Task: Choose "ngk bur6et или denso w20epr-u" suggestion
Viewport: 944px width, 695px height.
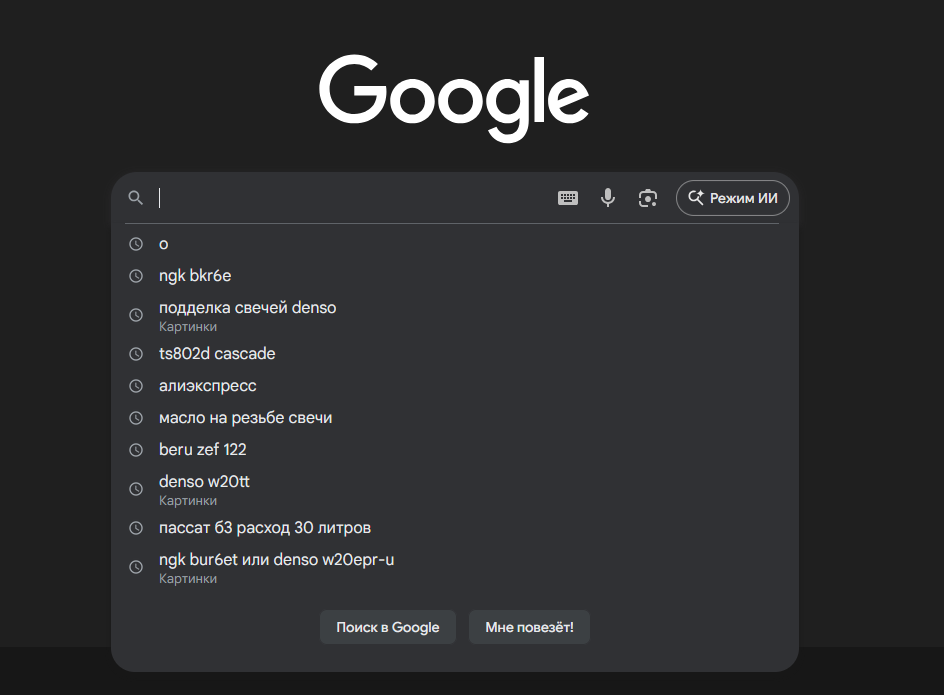Action: (x=276, y=560)
